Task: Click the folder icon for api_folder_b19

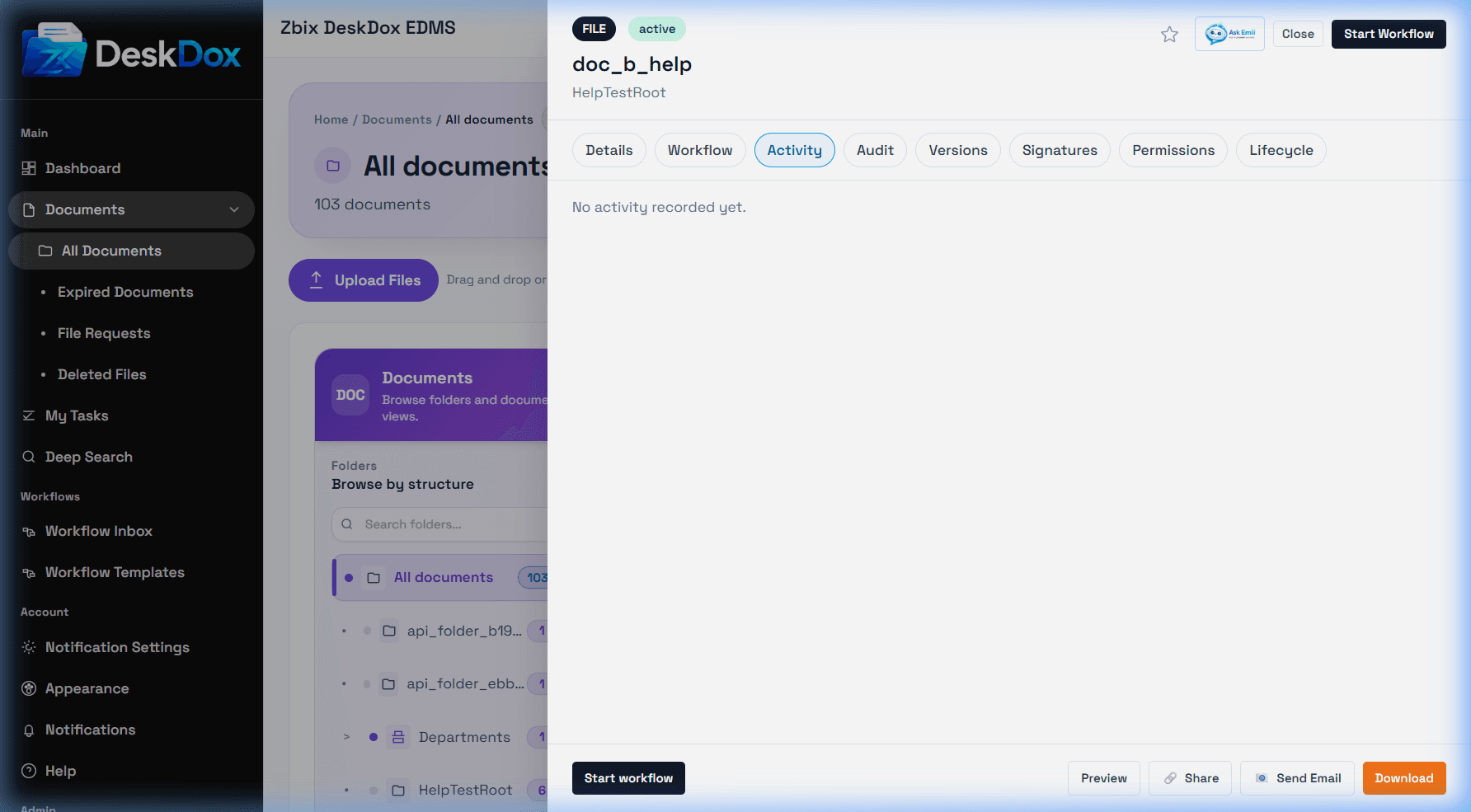Action: [x=389, y=631]
